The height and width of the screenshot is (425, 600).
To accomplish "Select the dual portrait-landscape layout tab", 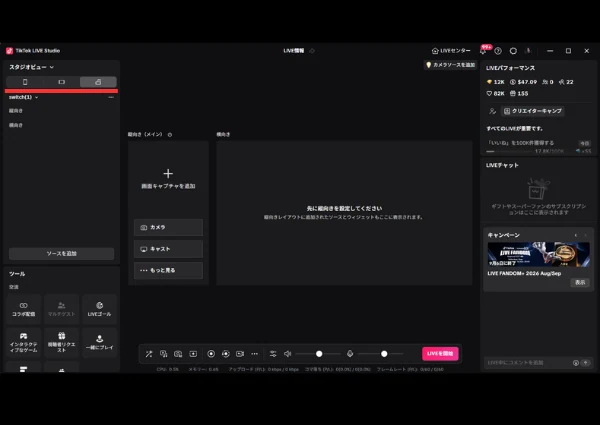I will [x=98, y=82].
